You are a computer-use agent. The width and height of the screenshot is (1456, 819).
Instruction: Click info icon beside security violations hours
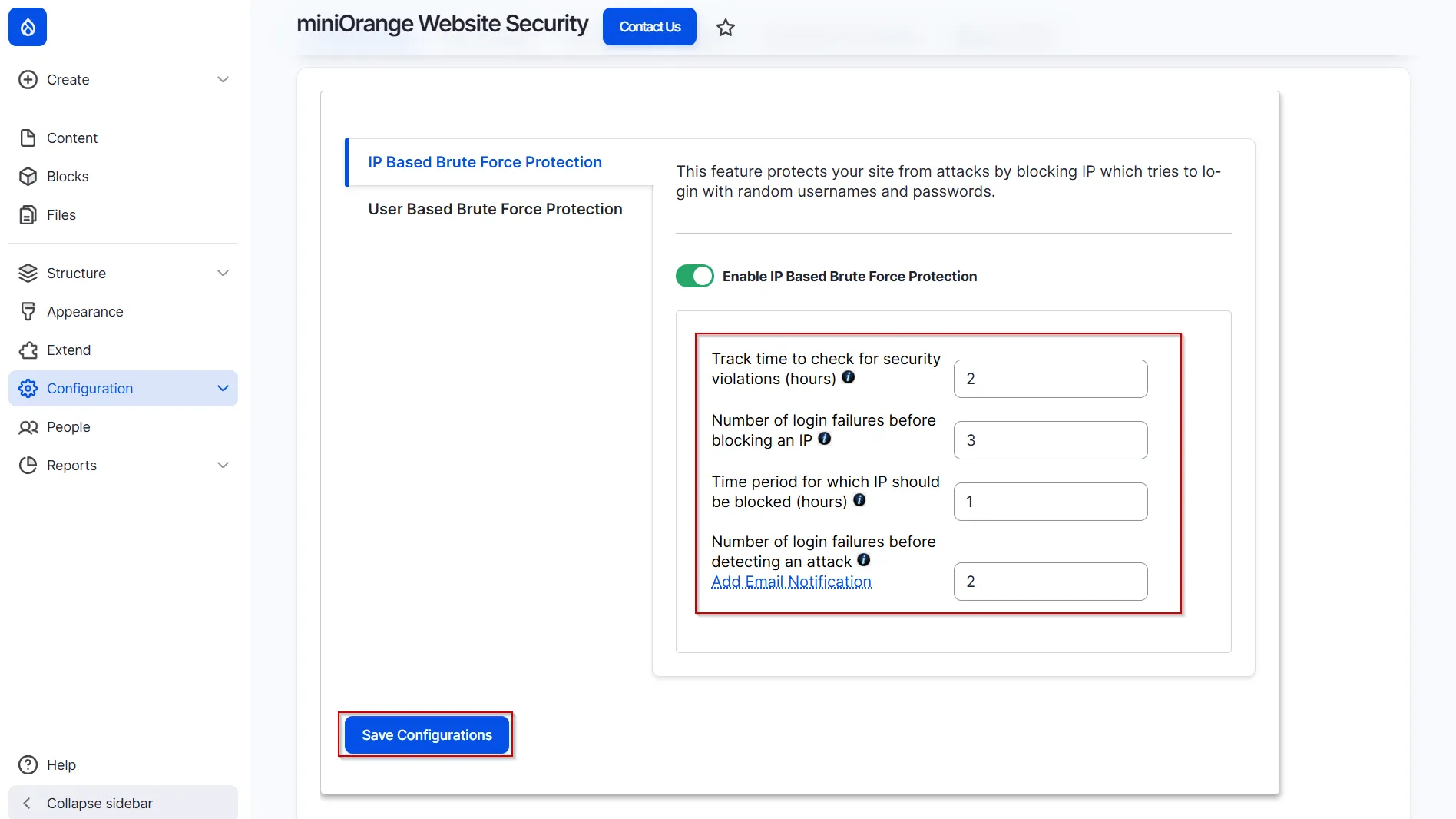pos(849,377)
